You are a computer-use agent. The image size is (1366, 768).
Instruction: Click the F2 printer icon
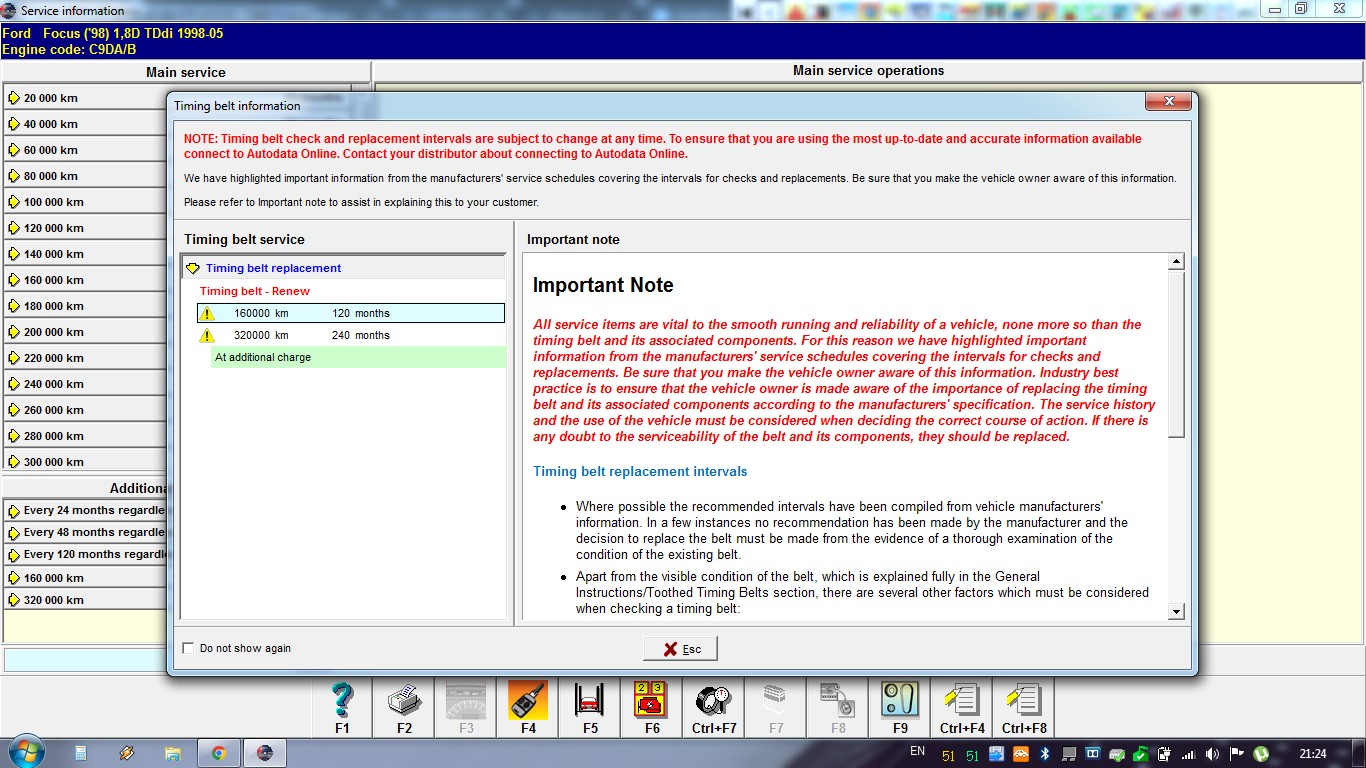404,701
